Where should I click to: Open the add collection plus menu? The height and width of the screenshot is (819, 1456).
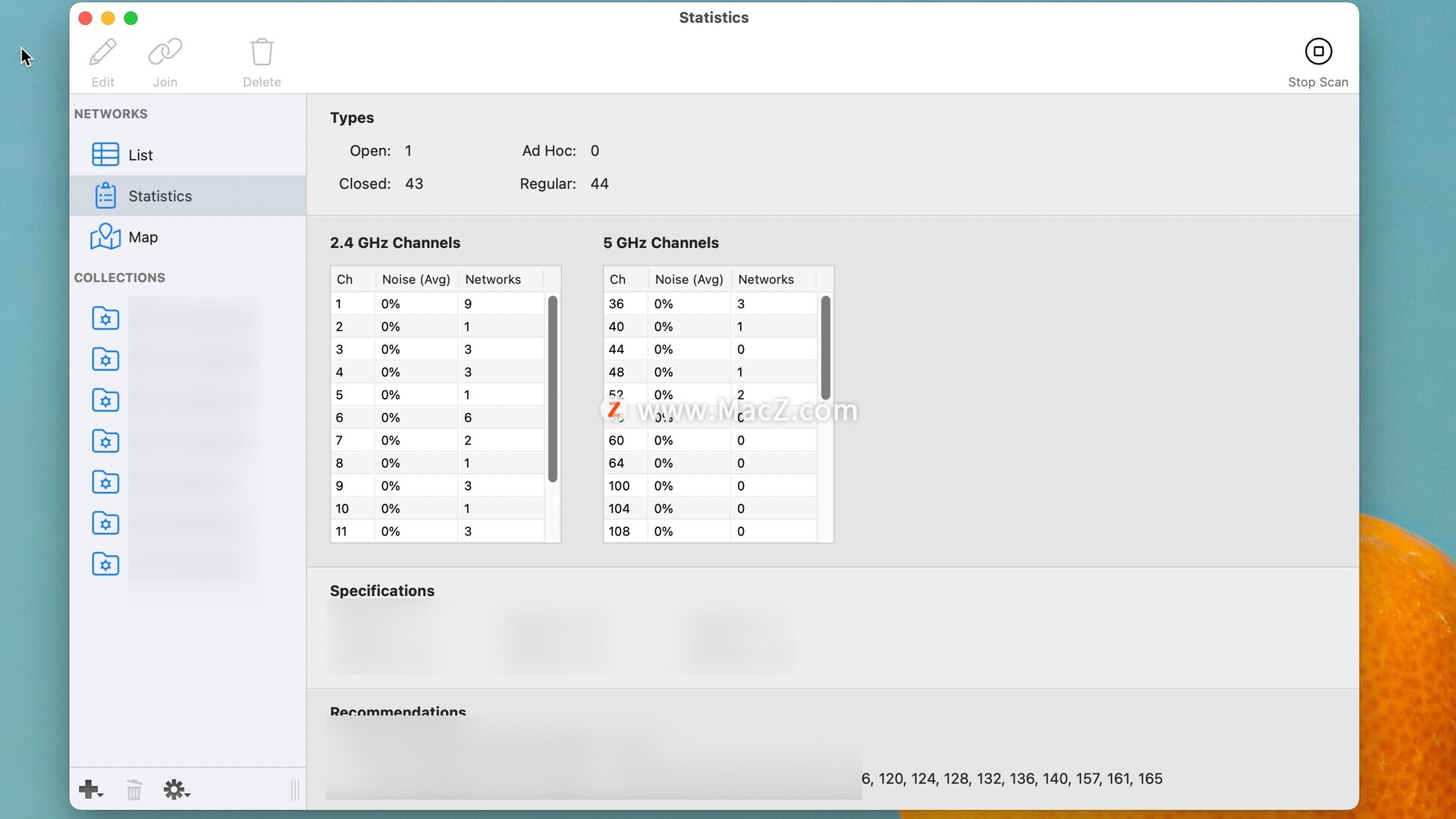(x=90, y=789)
